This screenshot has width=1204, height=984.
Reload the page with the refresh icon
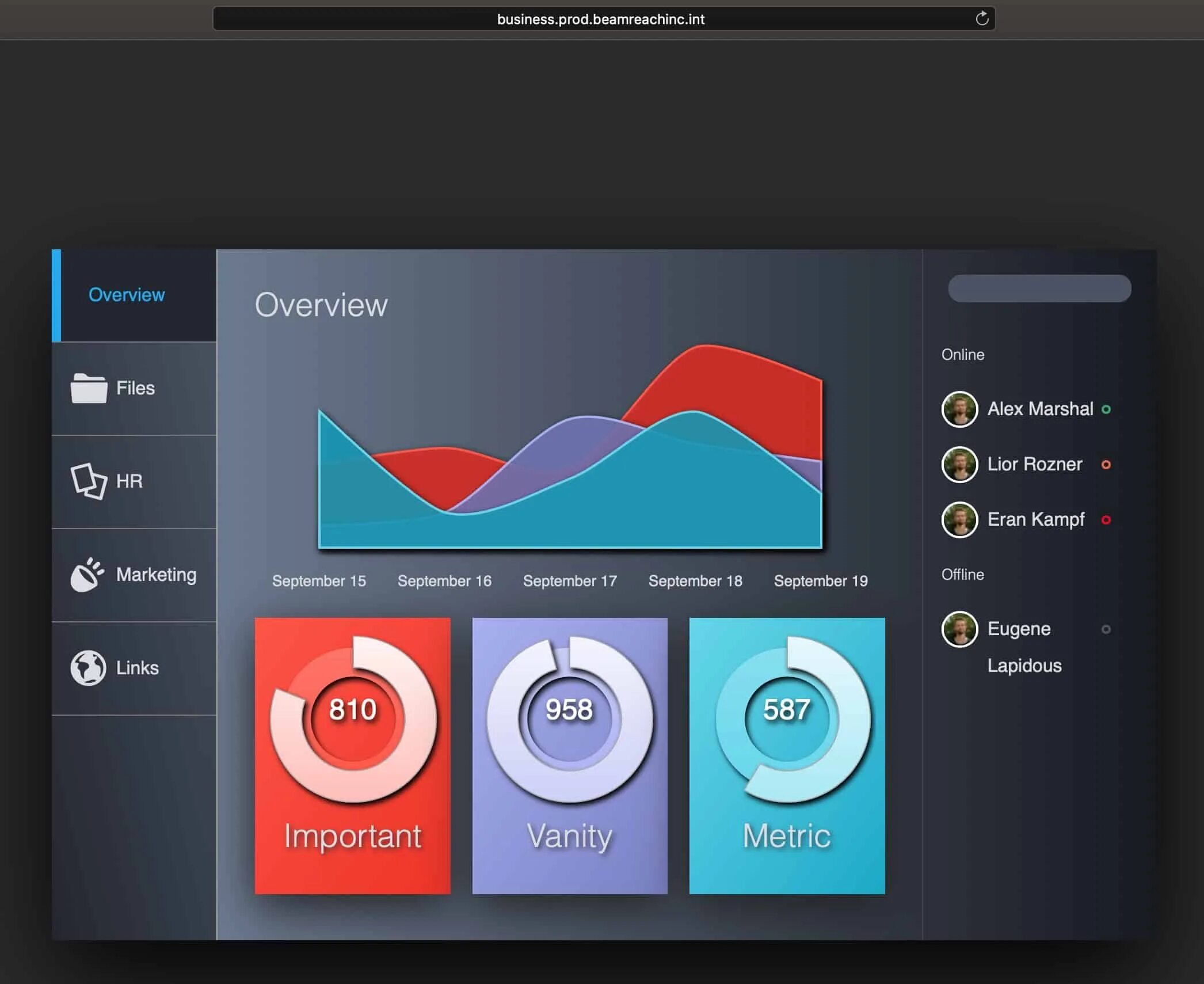click(x=982, y=19)
